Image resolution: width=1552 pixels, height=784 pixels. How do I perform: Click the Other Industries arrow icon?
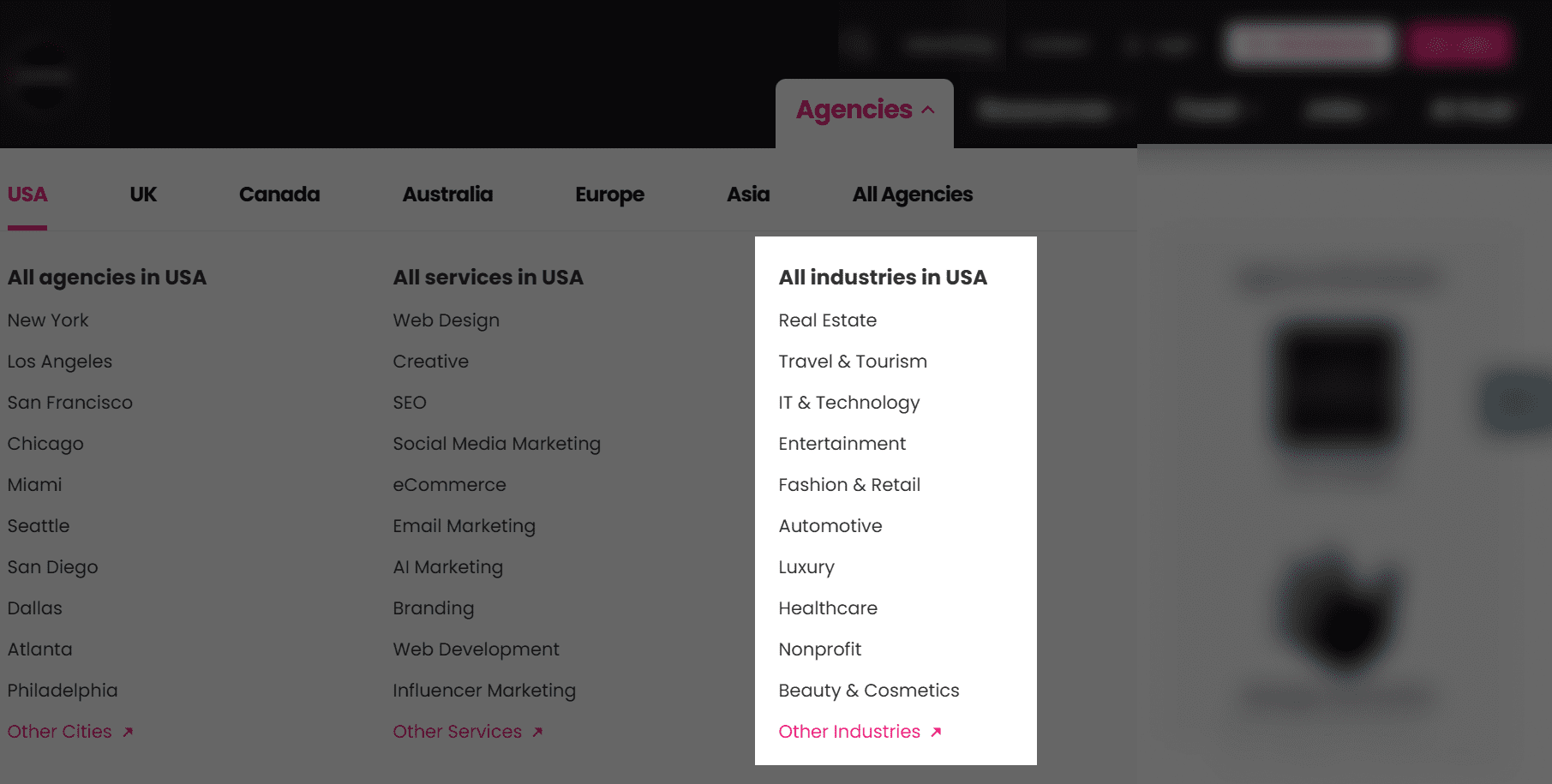[936, 732]
